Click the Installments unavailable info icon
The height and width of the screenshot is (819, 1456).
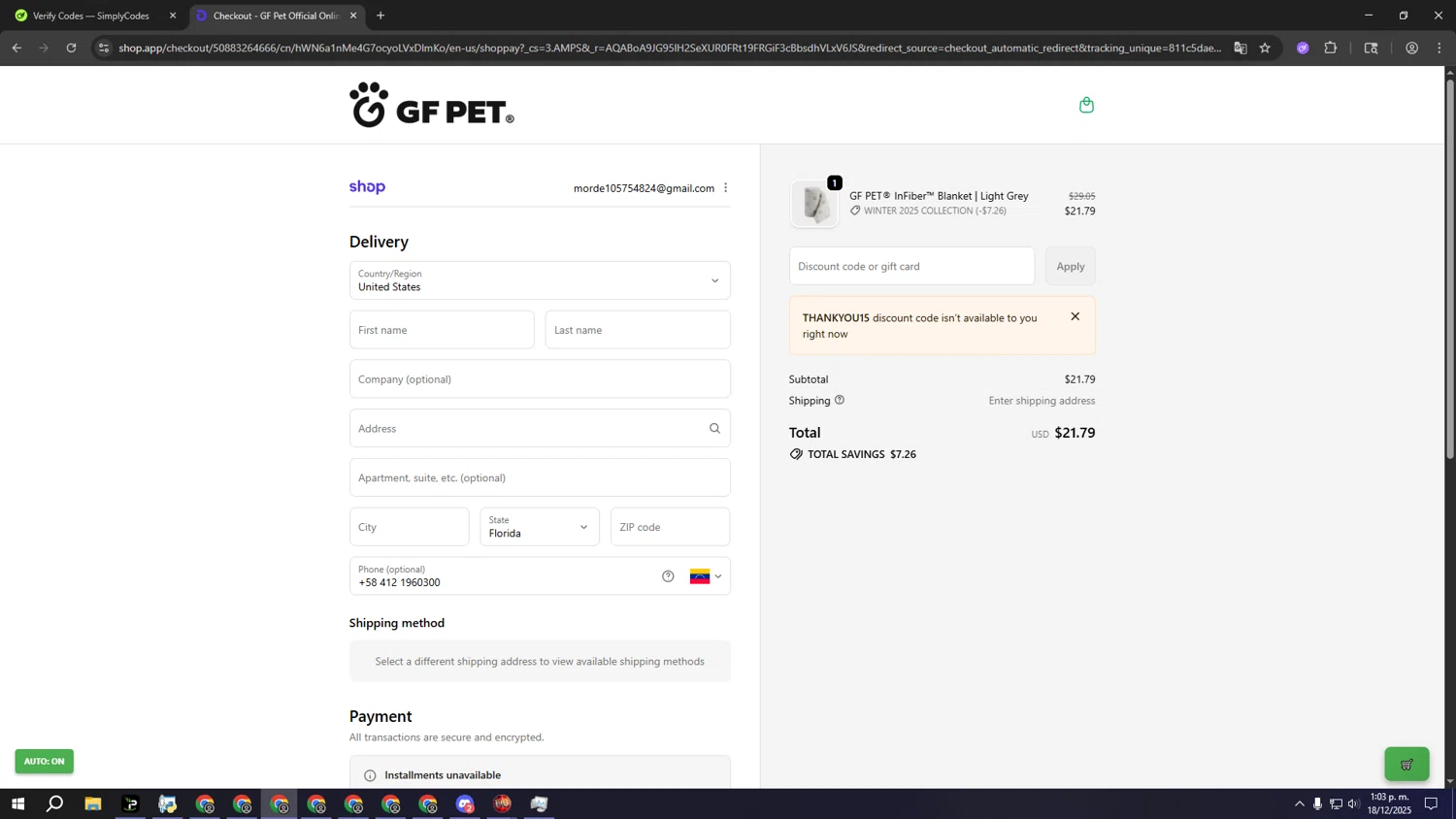[x=370, y=775]
